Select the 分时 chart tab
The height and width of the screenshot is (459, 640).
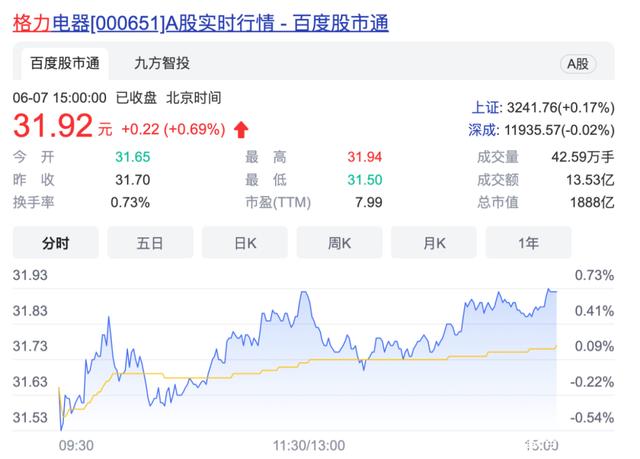56,243
